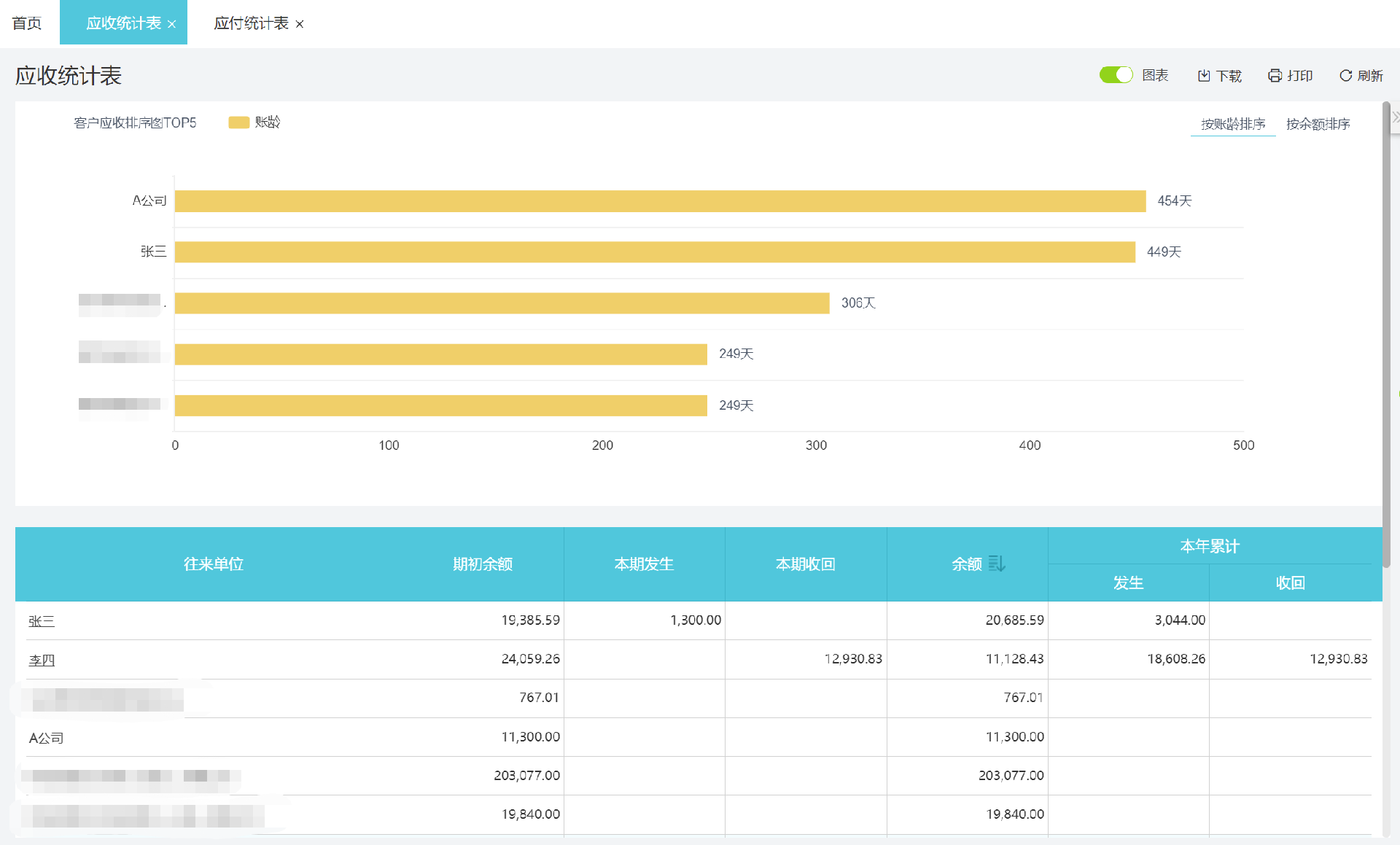This screenshot has height=845, width=1400.
Task: Click the 本年累计 header group
Action: [1210, 546]
